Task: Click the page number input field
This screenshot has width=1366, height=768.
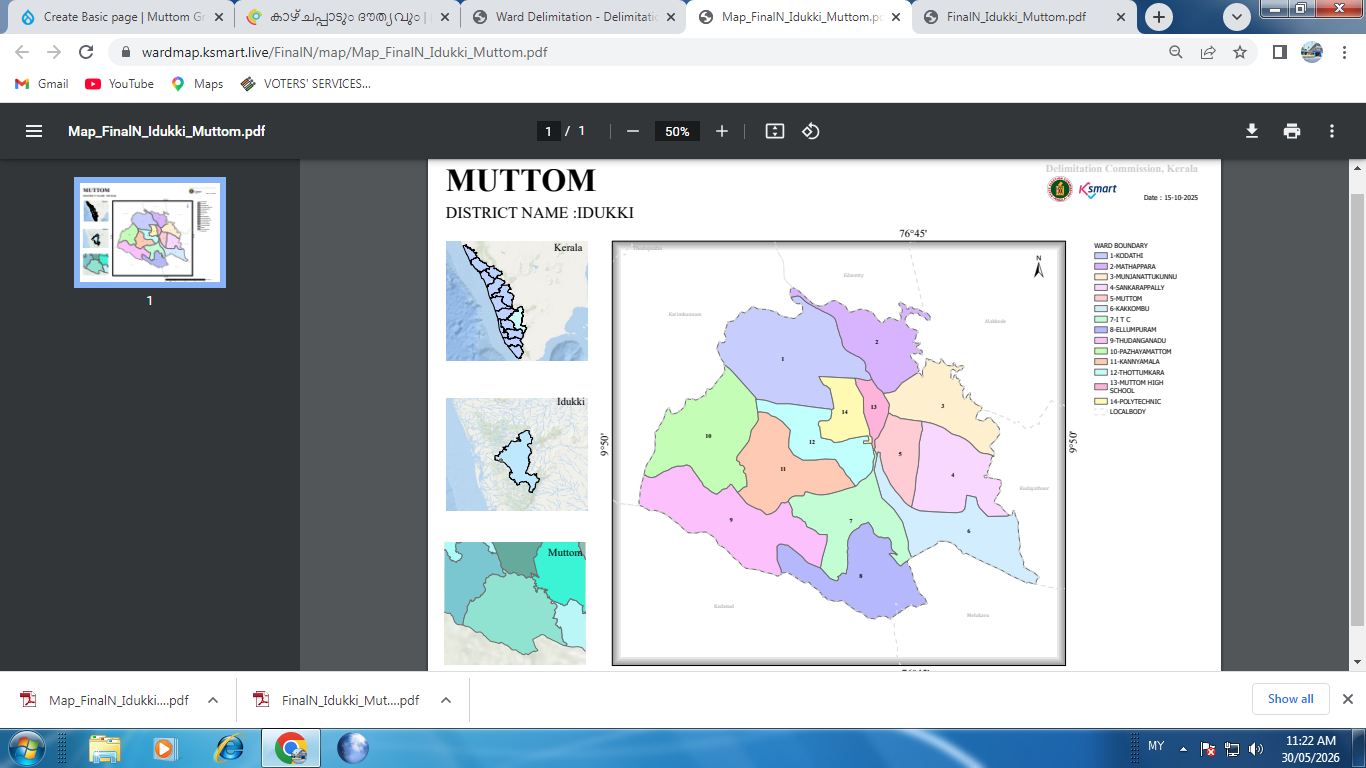Action: [548, 131]
